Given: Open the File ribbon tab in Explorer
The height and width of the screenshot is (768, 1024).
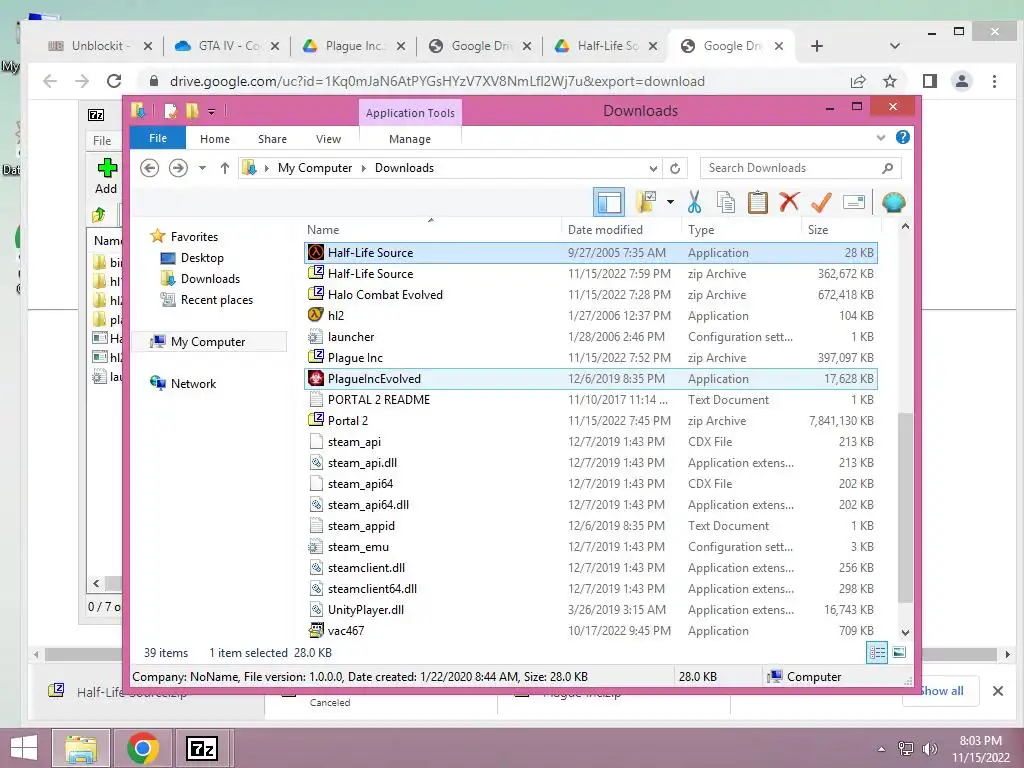Looking at the screenshot, I should coord(158,138).
